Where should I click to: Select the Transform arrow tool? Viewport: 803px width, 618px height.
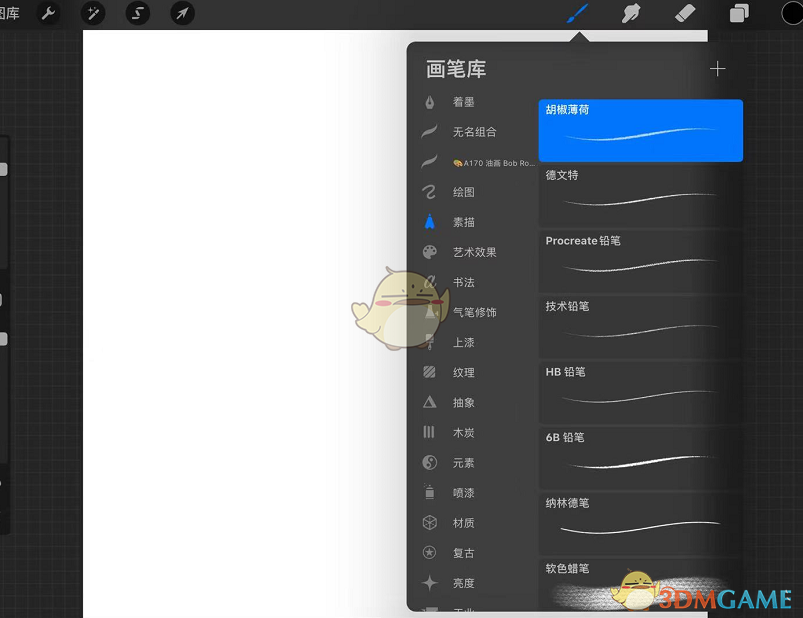coord(181,13)
